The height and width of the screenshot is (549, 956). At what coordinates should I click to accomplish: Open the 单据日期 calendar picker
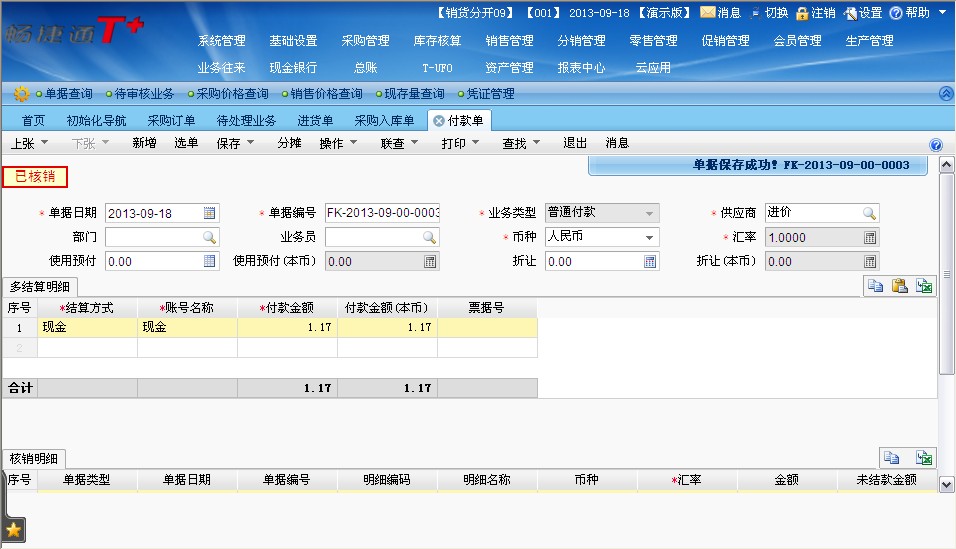(209, 213)
